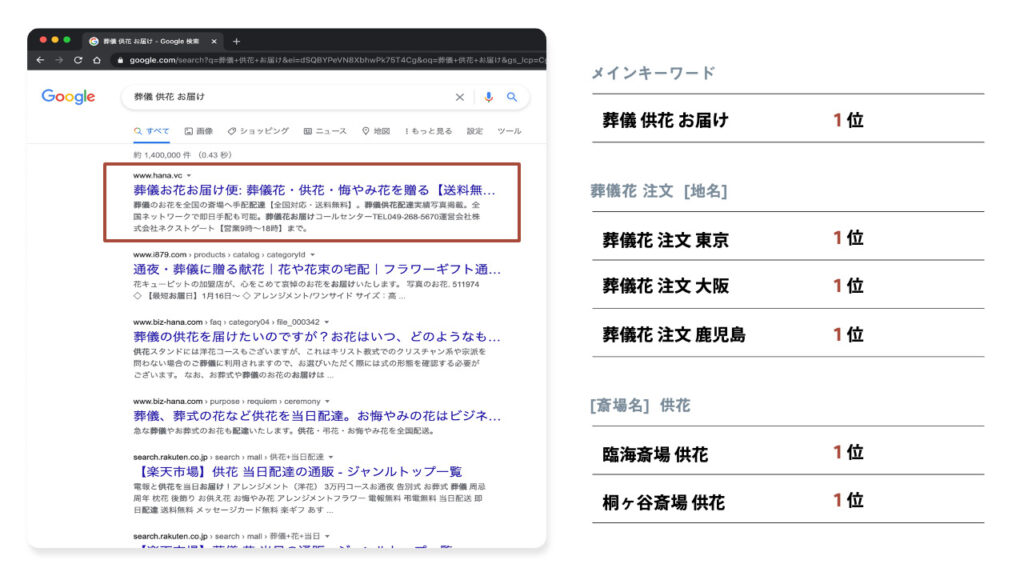The image size is (1024, 576).
Task: Open the ショッピング tab
Action: (x=258, y=131)
